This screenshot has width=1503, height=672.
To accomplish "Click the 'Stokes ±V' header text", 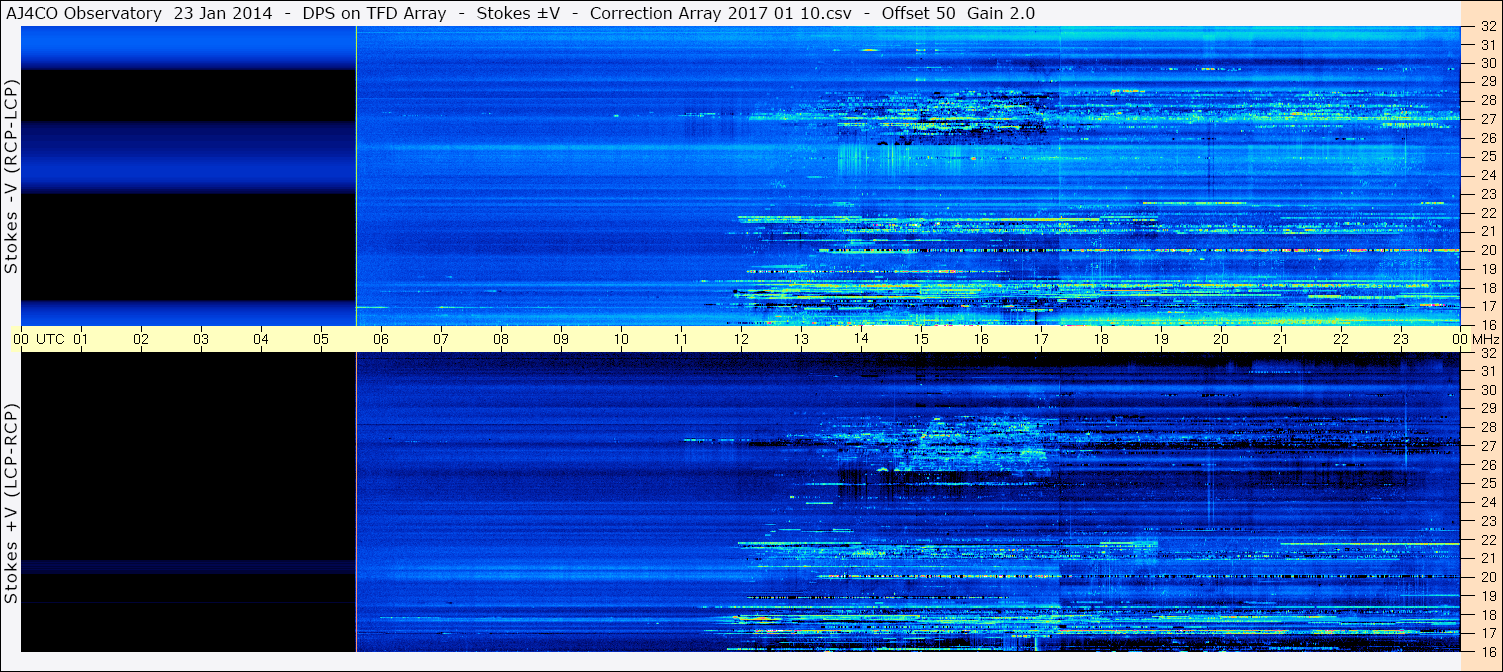I will (518, 13).
